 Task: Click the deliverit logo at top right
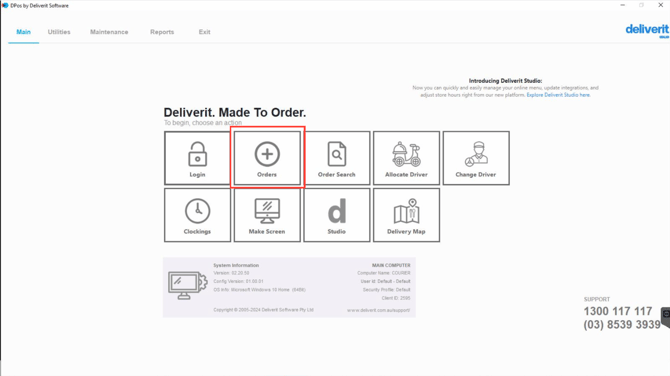pos(647,30)
